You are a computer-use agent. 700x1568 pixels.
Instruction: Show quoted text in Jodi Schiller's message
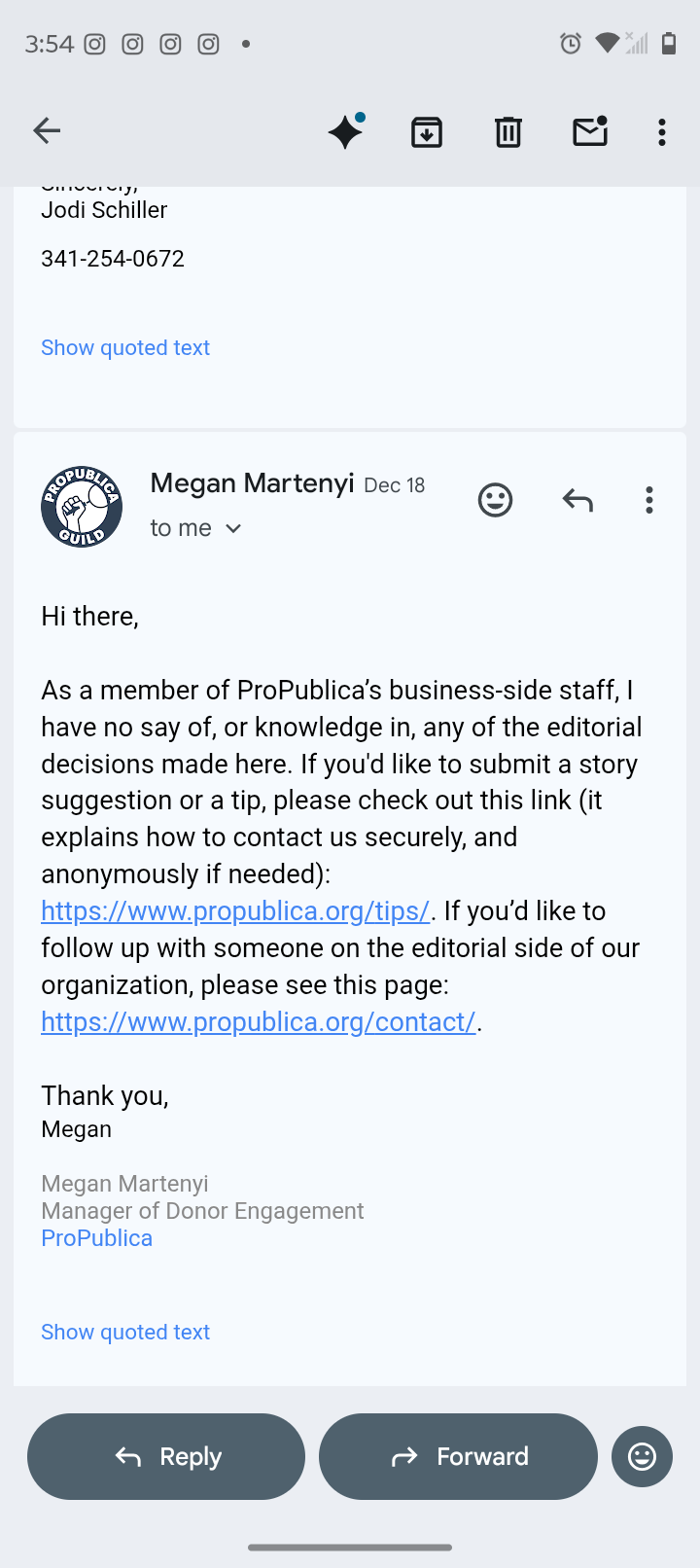click(125, 348)
